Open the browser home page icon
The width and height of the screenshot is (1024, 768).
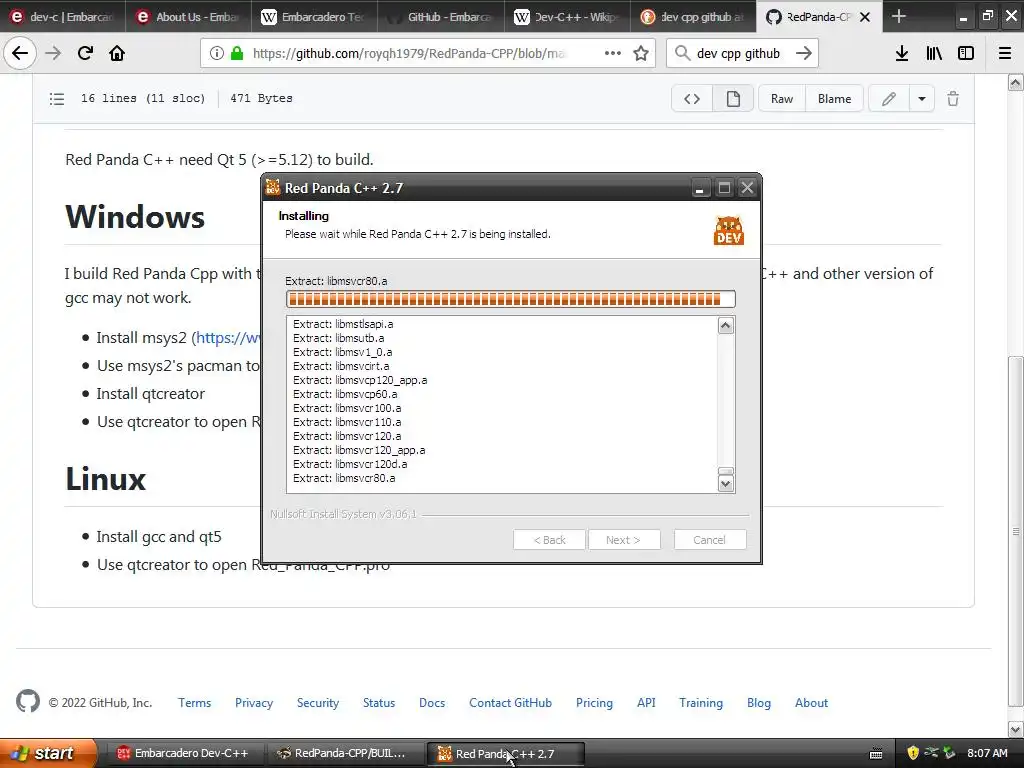click(x=117, y=53)
